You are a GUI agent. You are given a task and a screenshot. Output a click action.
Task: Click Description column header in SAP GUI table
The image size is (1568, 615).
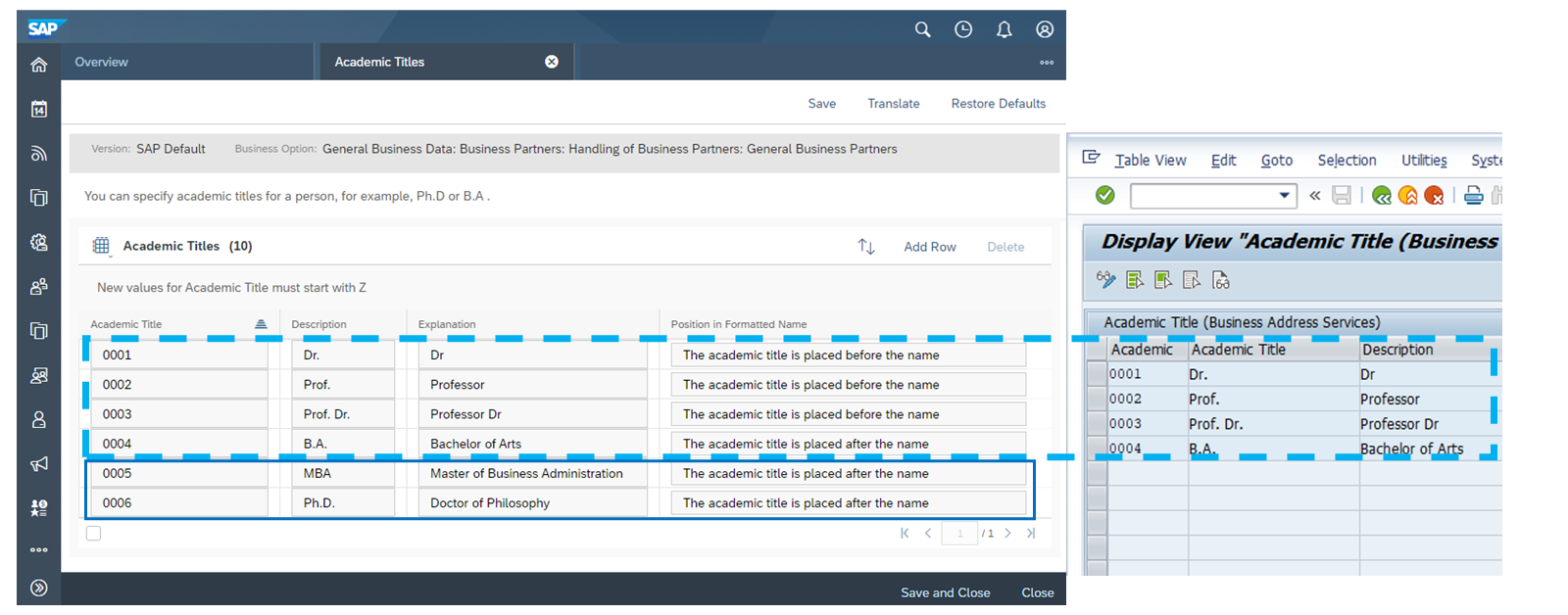pos(1396,350)
